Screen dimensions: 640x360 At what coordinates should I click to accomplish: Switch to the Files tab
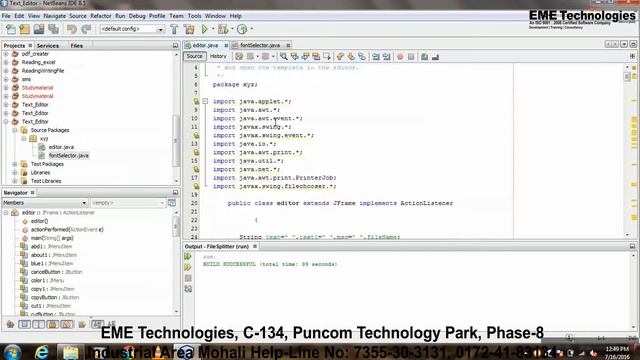pos(77,46)
